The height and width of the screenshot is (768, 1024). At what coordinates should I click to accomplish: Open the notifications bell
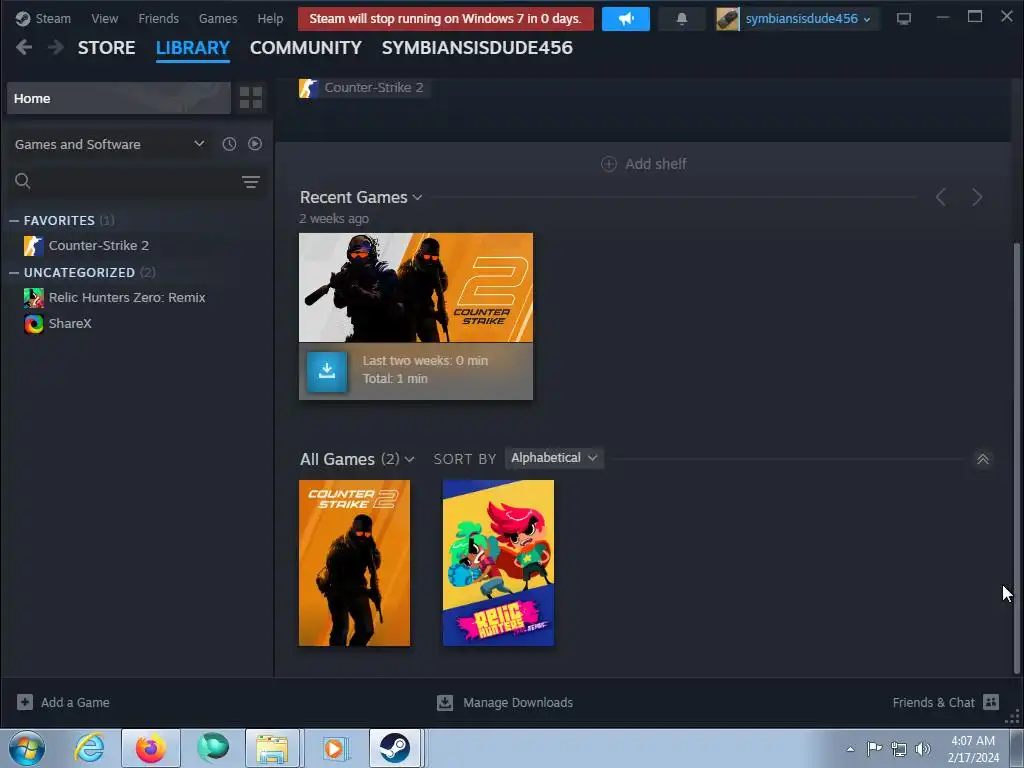(682, 19)
